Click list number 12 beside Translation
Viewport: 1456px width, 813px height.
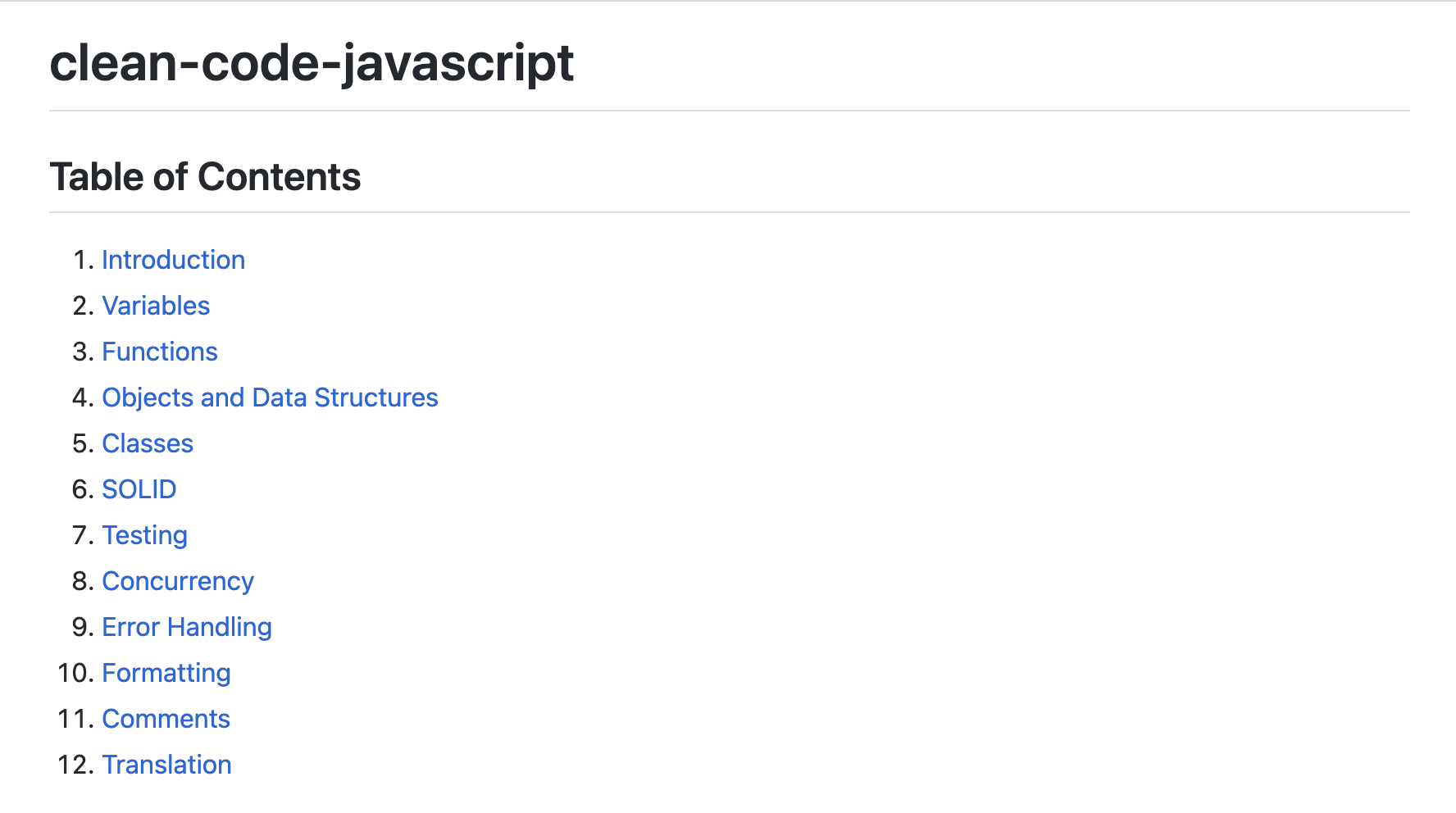pos(76,765)
